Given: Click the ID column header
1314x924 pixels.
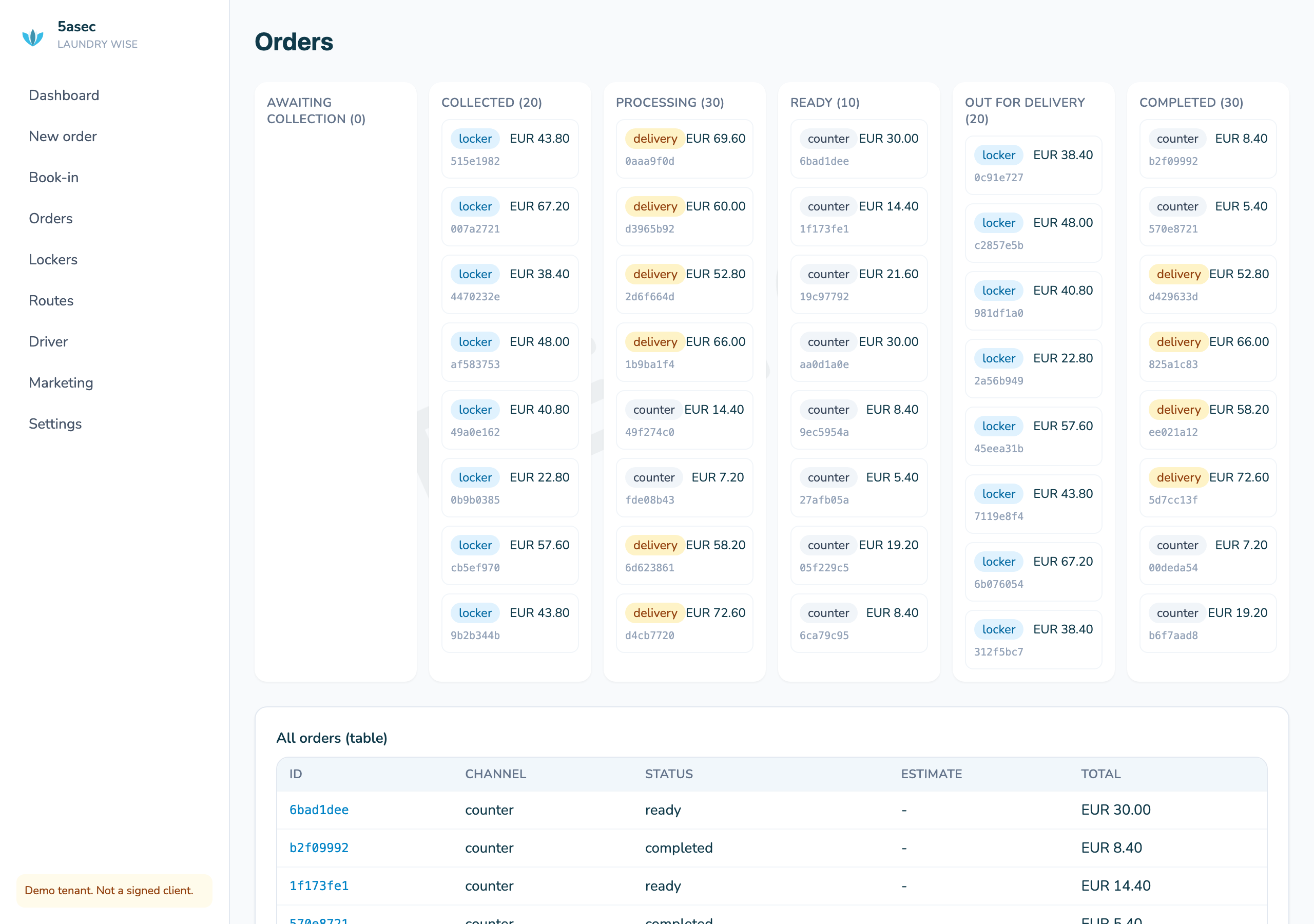Looking at the screenshot, I should (x=296, y=774).
